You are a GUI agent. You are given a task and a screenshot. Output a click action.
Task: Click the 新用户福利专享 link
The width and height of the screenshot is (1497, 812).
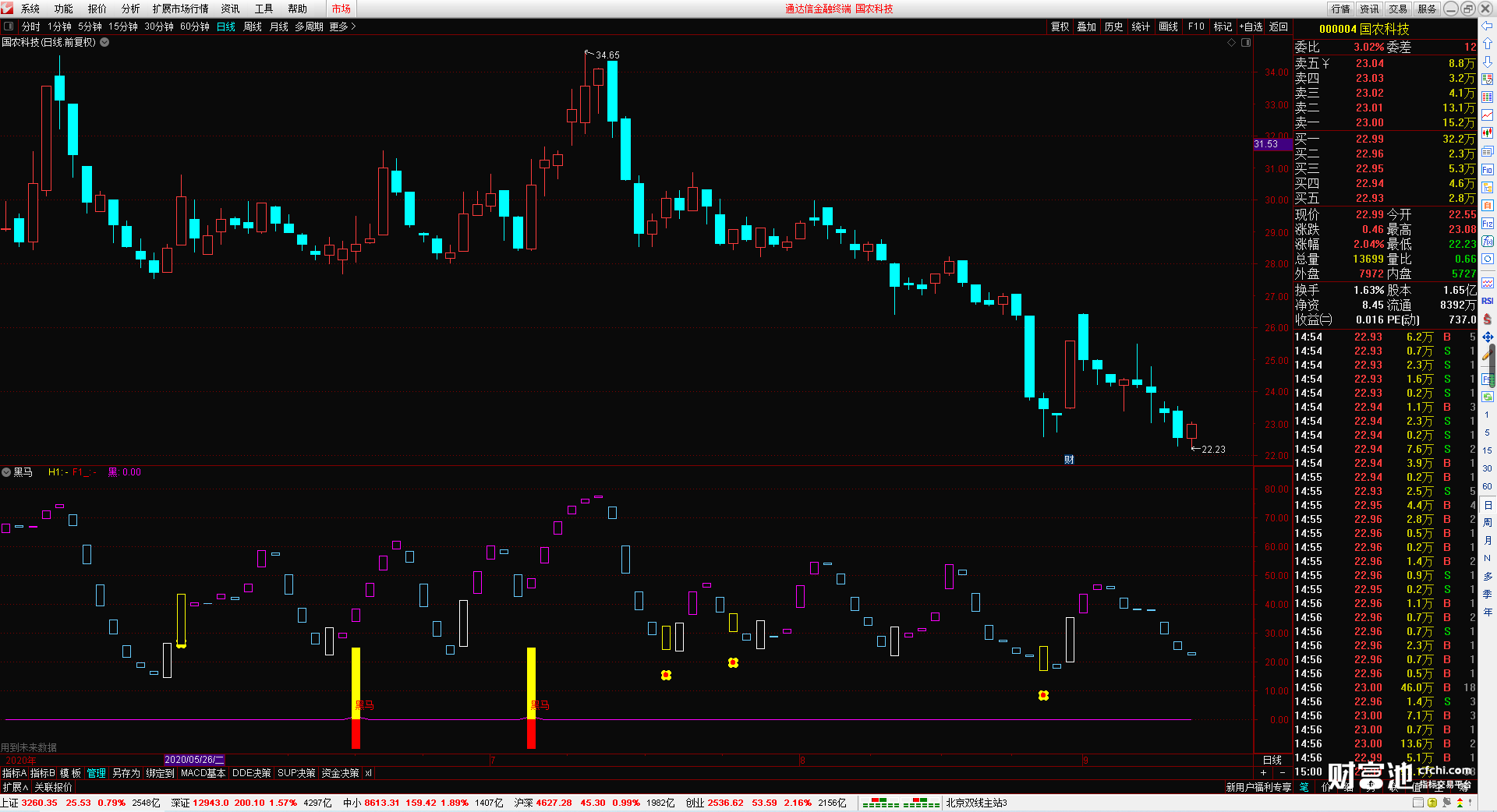[x=1258, y=787]
